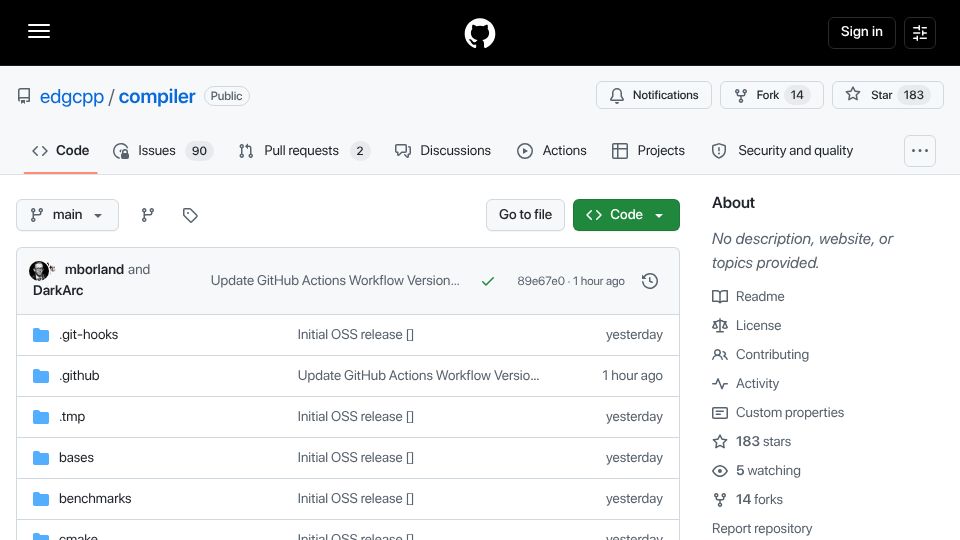The image size is (960, 540).
Task: View commit checks green checkmark status
Action: tap(487, 281)
